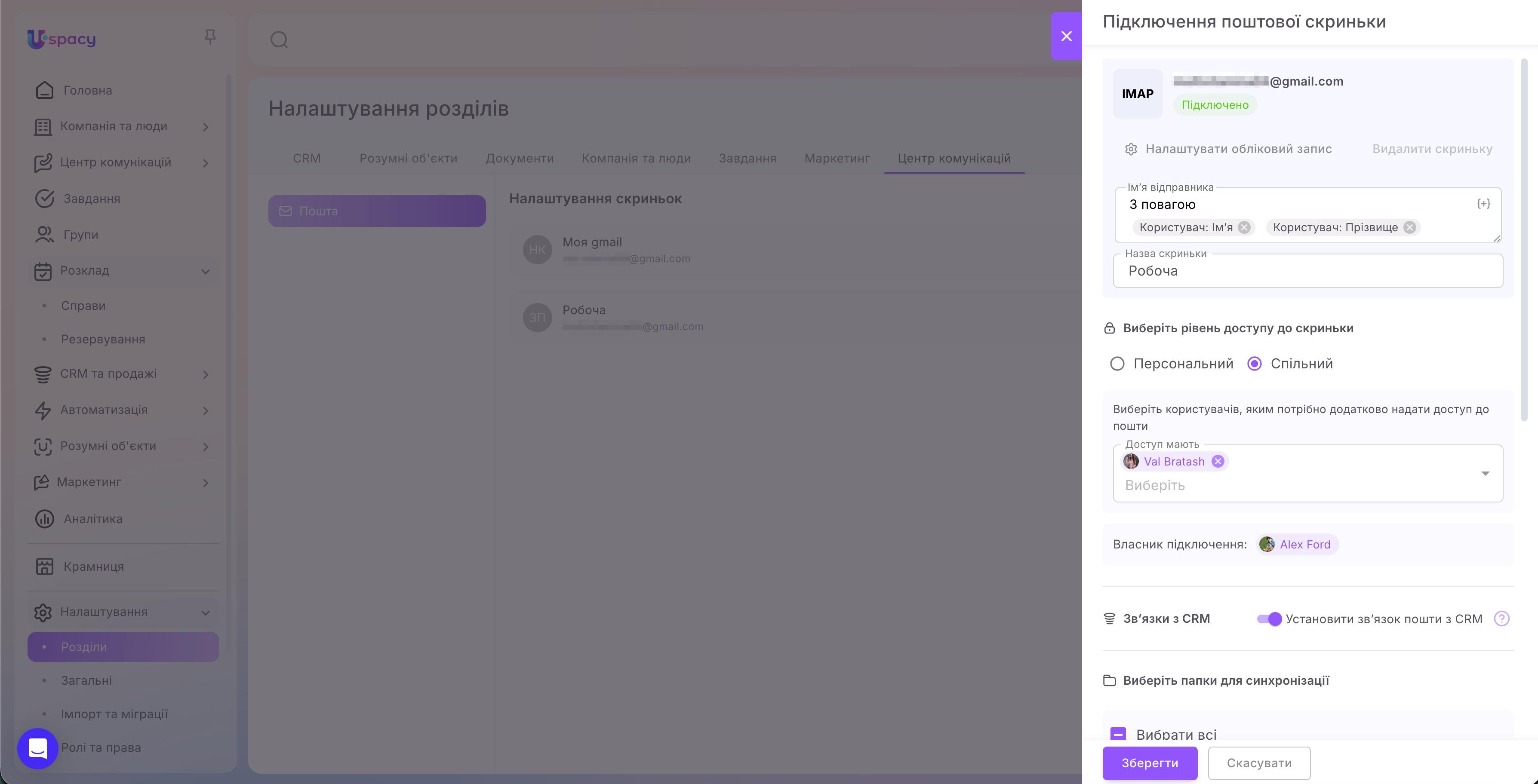Select the Персональний access radio button
This screenshot has width=1538, height=784.
(1117, 364)
